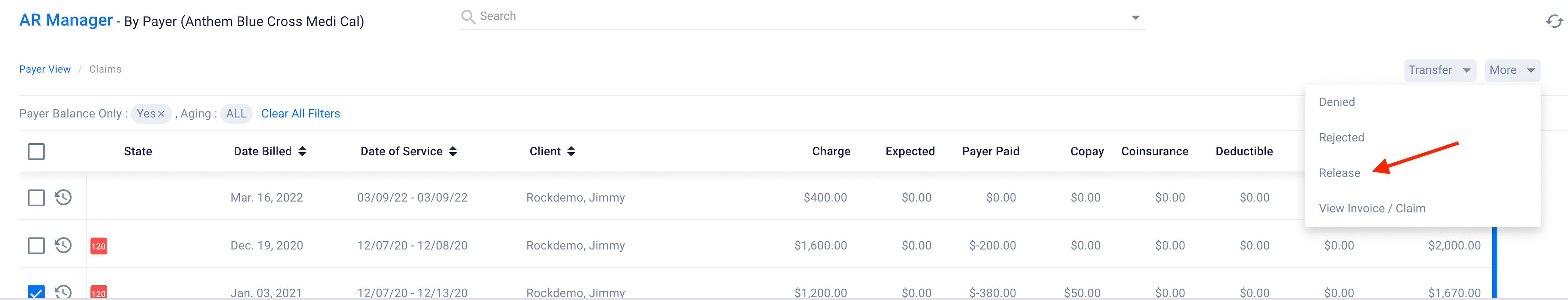Click the refresh icon at top right
This screenshot has width=1568, height=300.
pyautogui.click(x=1554, y=21)
